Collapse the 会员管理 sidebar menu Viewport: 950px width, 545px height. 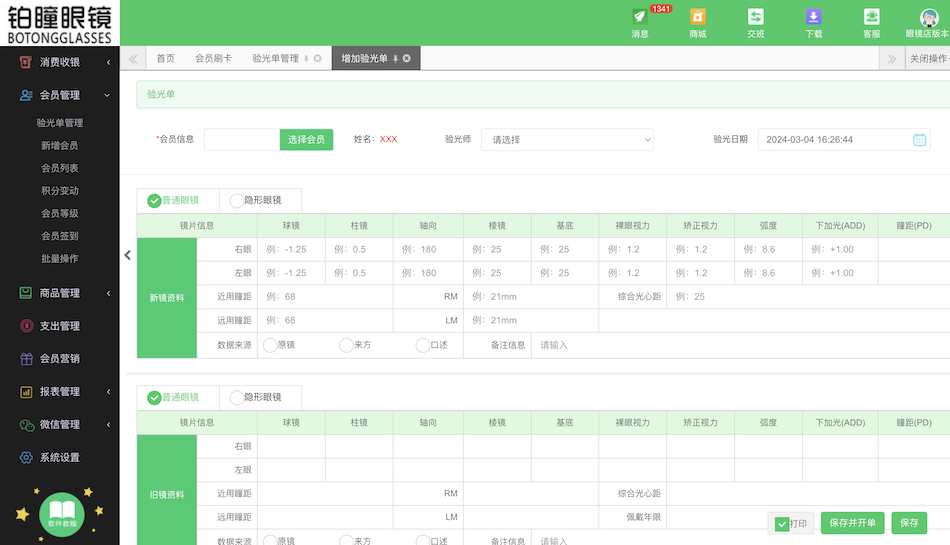(x=60, y=95)
